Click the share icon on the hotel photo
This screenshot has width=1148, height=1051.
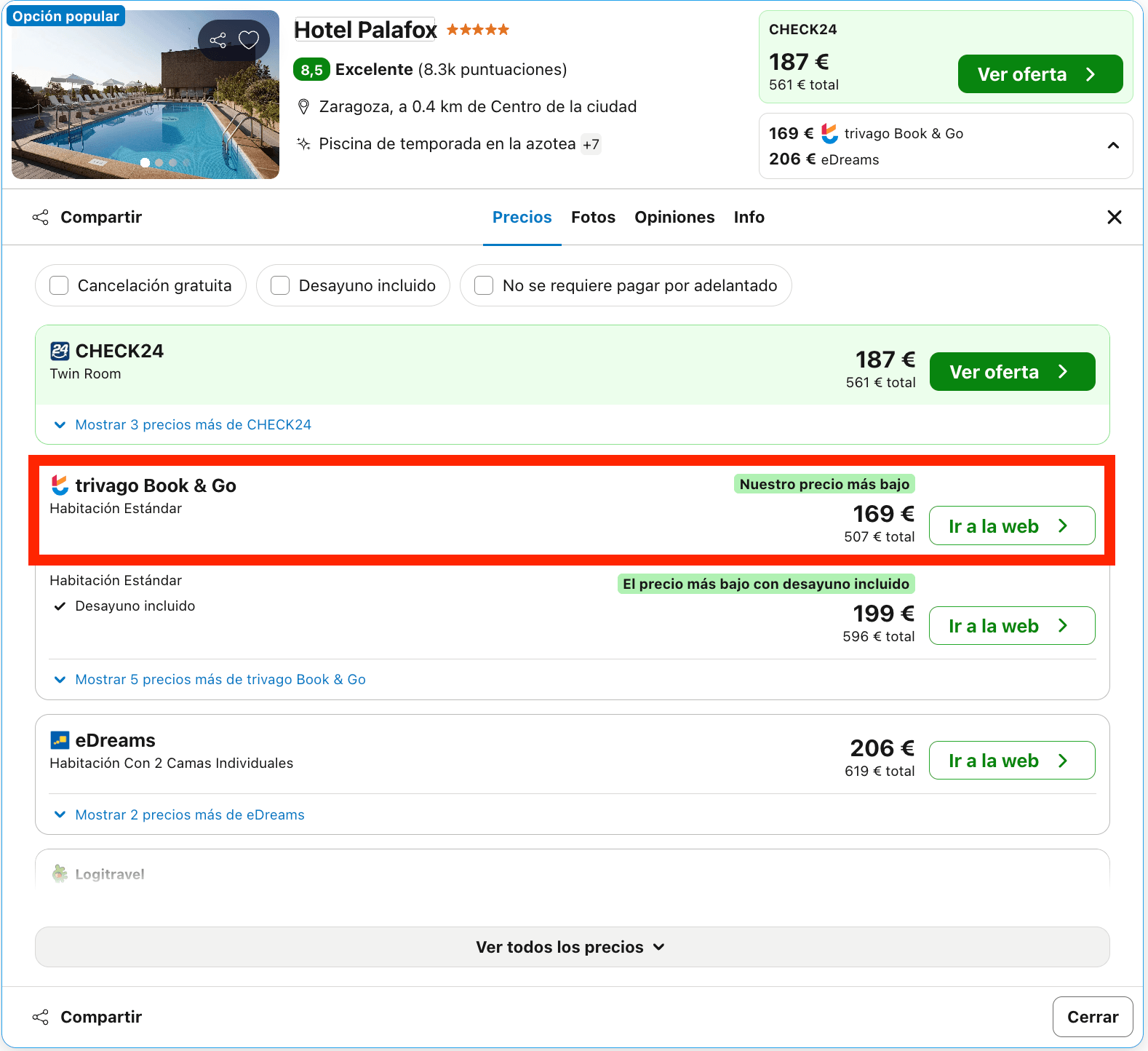[x=218, y=40]
